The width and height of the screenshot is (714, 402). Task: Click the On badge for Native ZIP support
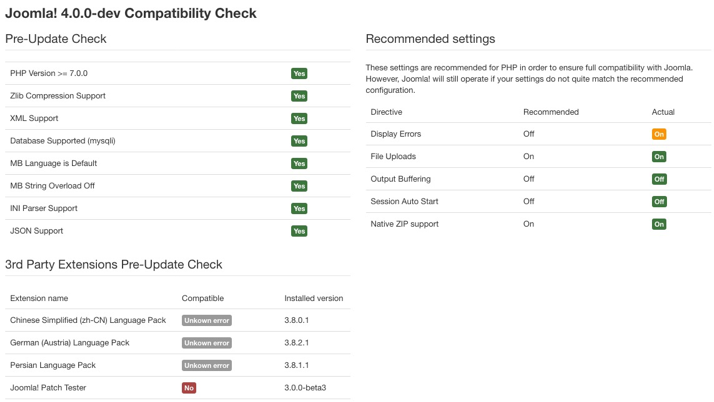point(659,224)
